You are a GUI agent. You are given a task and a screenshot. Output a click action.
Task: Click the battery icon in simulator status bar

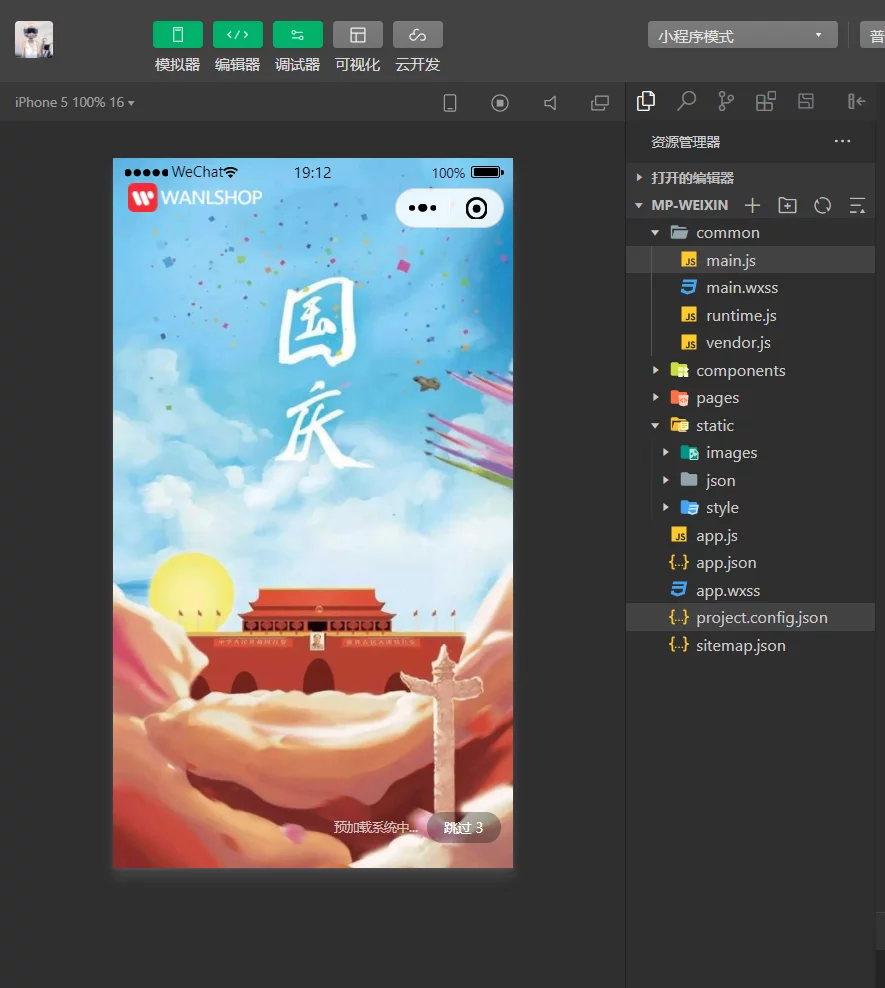488,172
